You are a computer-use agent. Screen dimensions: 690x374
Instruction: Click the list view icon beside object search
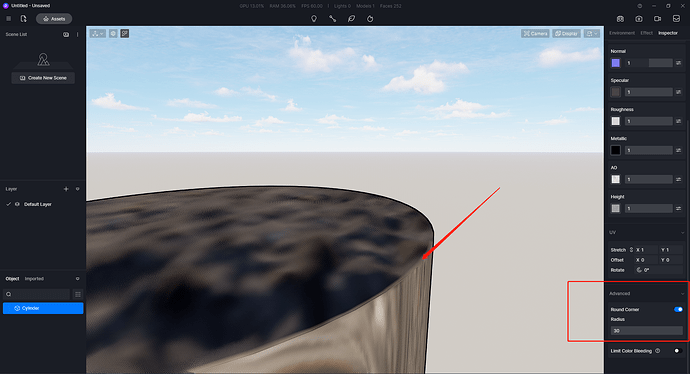coord(78,294)
